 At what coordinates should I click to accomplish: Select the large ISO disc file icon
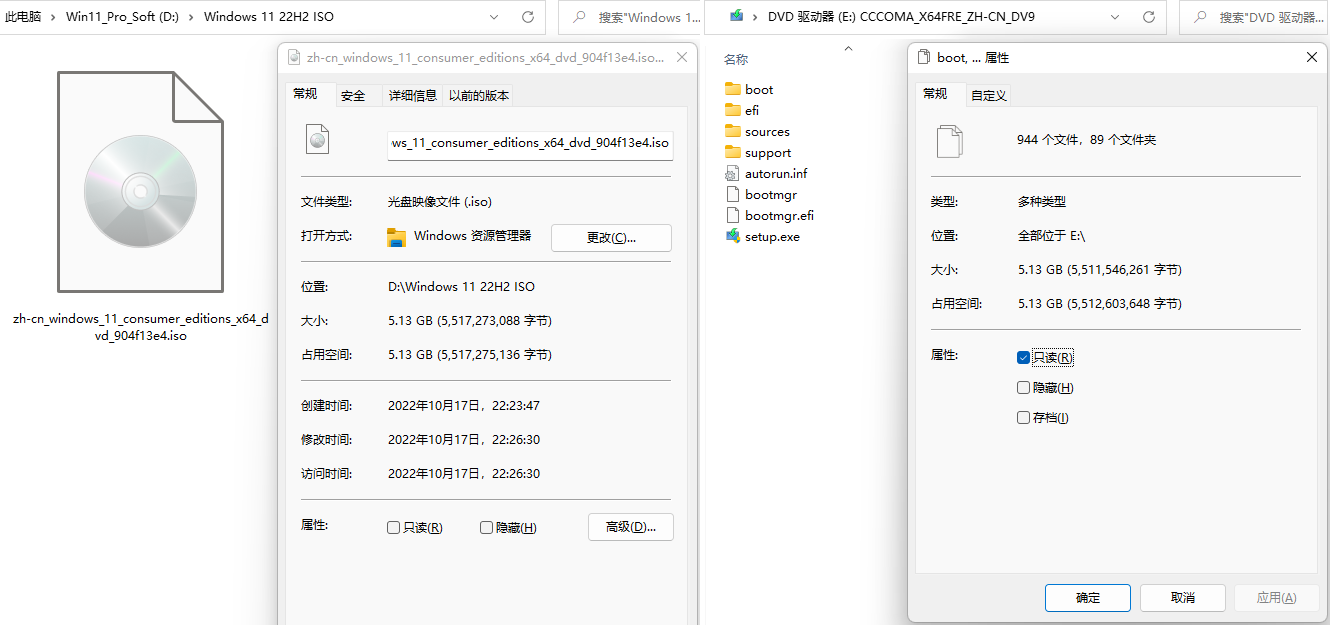coord(140,181)
